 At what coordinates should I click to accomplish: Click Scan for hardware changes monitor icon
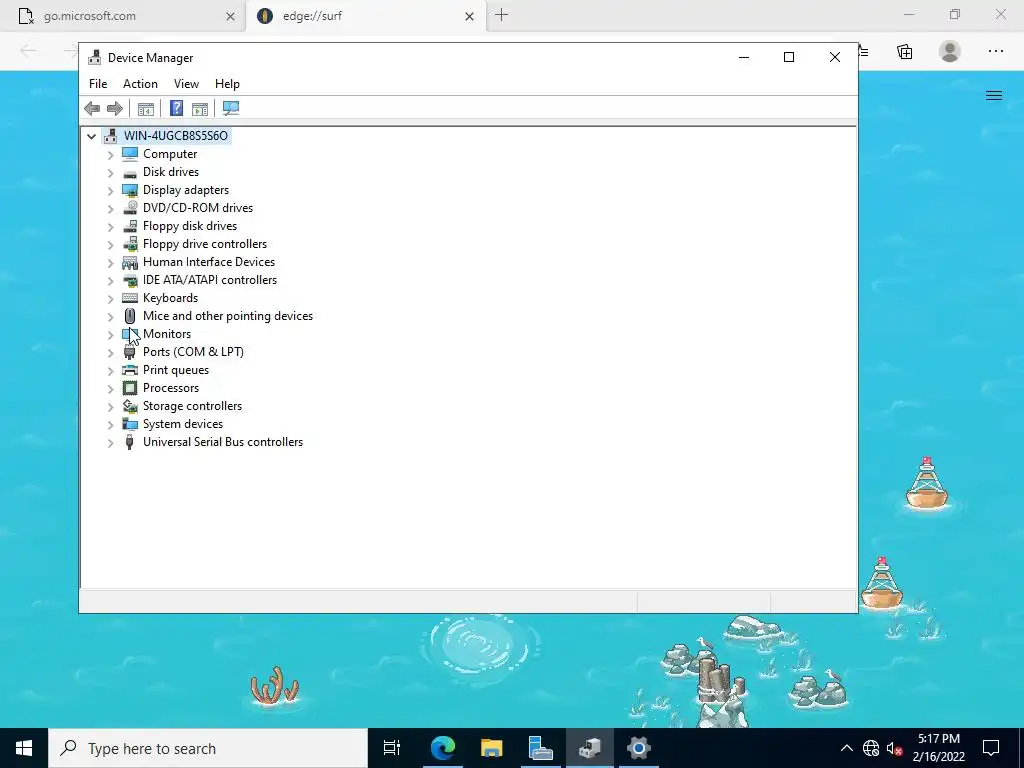tap(231, 108)
